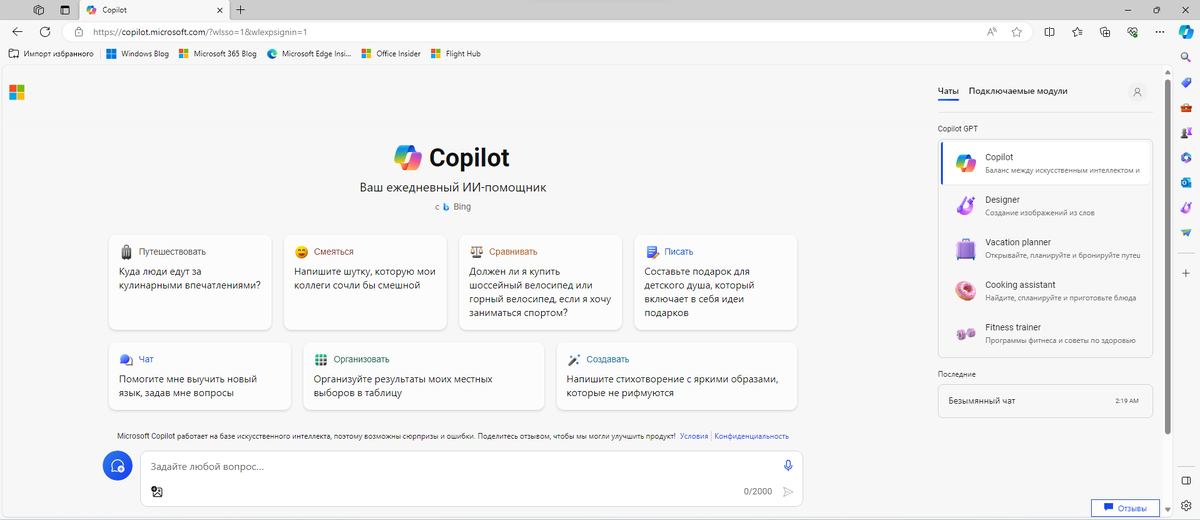Image resolution: width=1200 pixels, height=520 pixels.
Task: Choose the Путешествовать suggestion card
Action: [x=190, y=282]
